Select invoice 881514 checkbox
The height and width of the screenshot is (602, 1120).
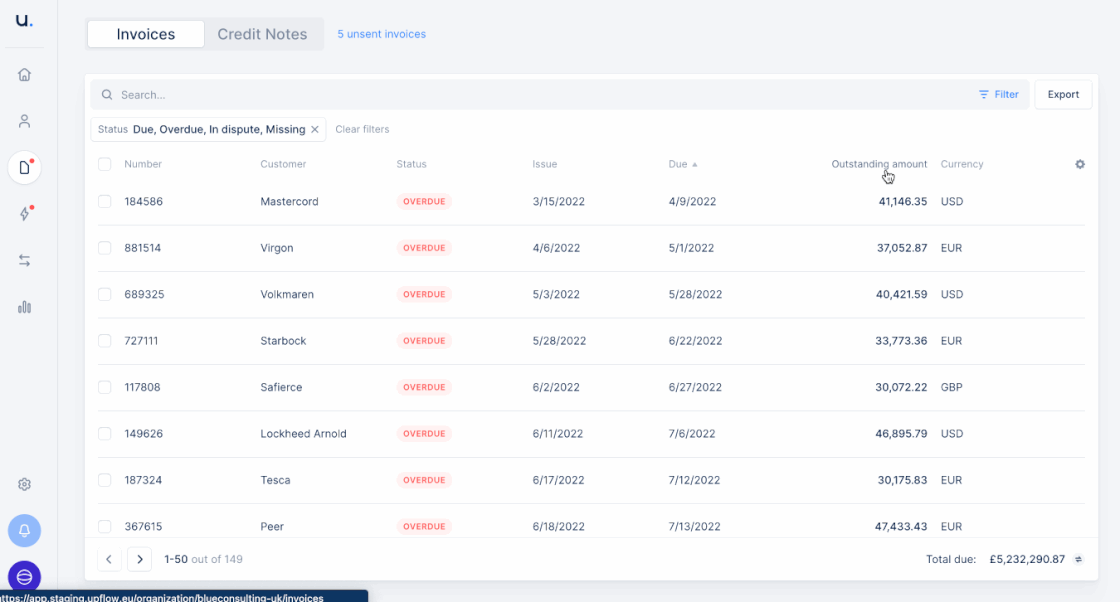coord(105,248)
